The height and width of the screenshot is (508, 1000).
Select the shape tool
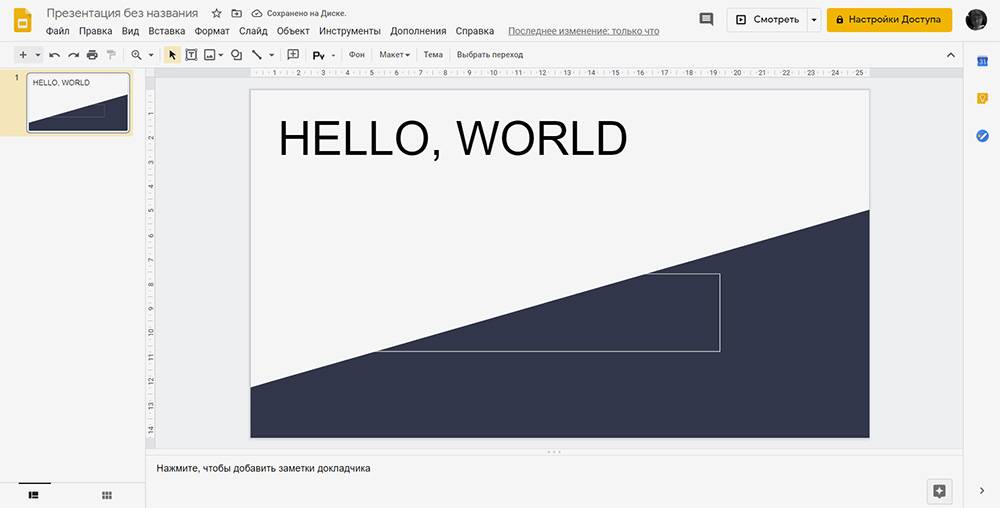coord(236,55)
